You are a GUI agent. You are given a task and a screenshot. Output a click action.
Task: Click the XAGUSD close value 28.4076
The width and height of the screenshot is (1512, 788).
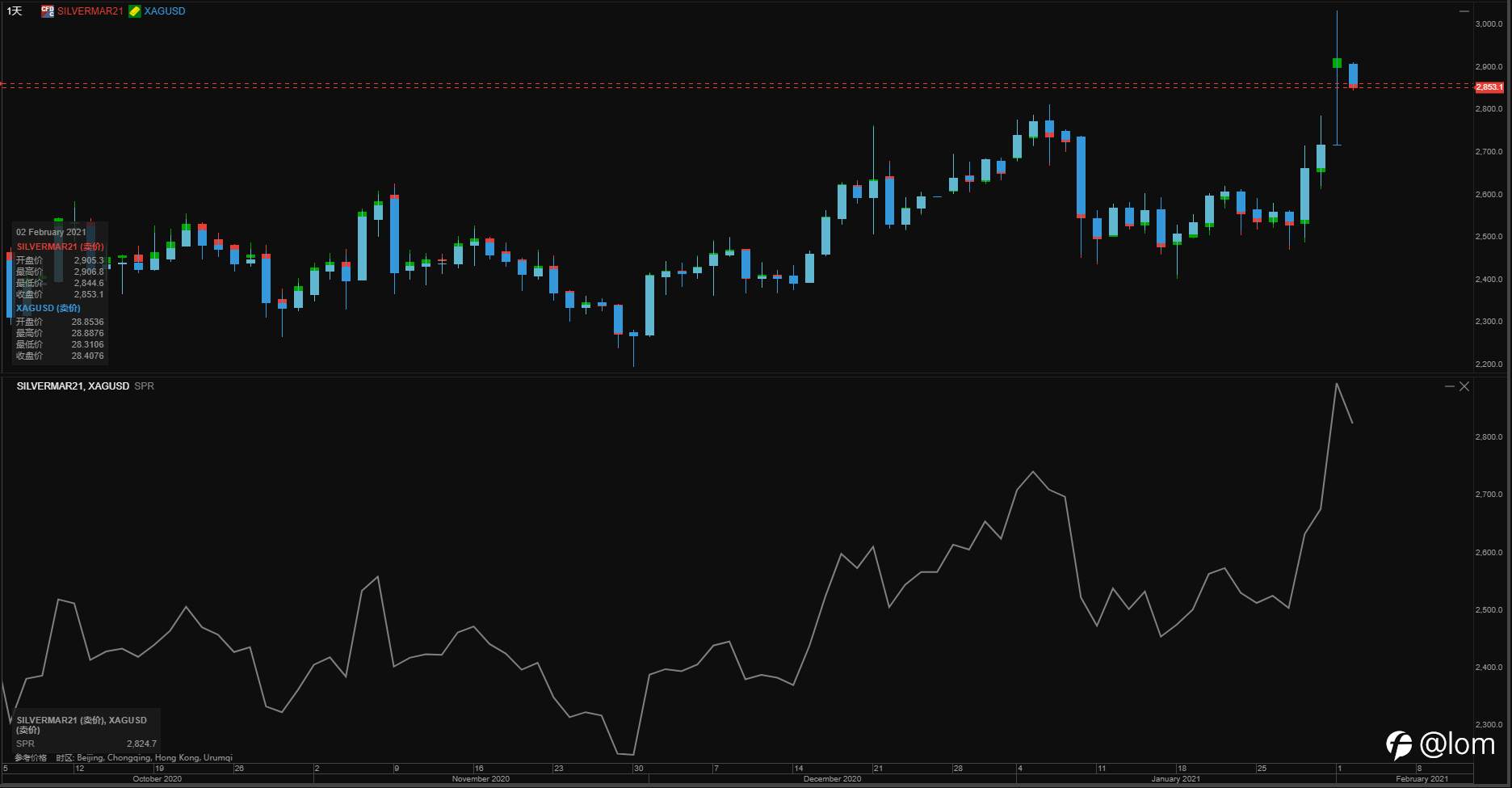(x=87, y=356)
